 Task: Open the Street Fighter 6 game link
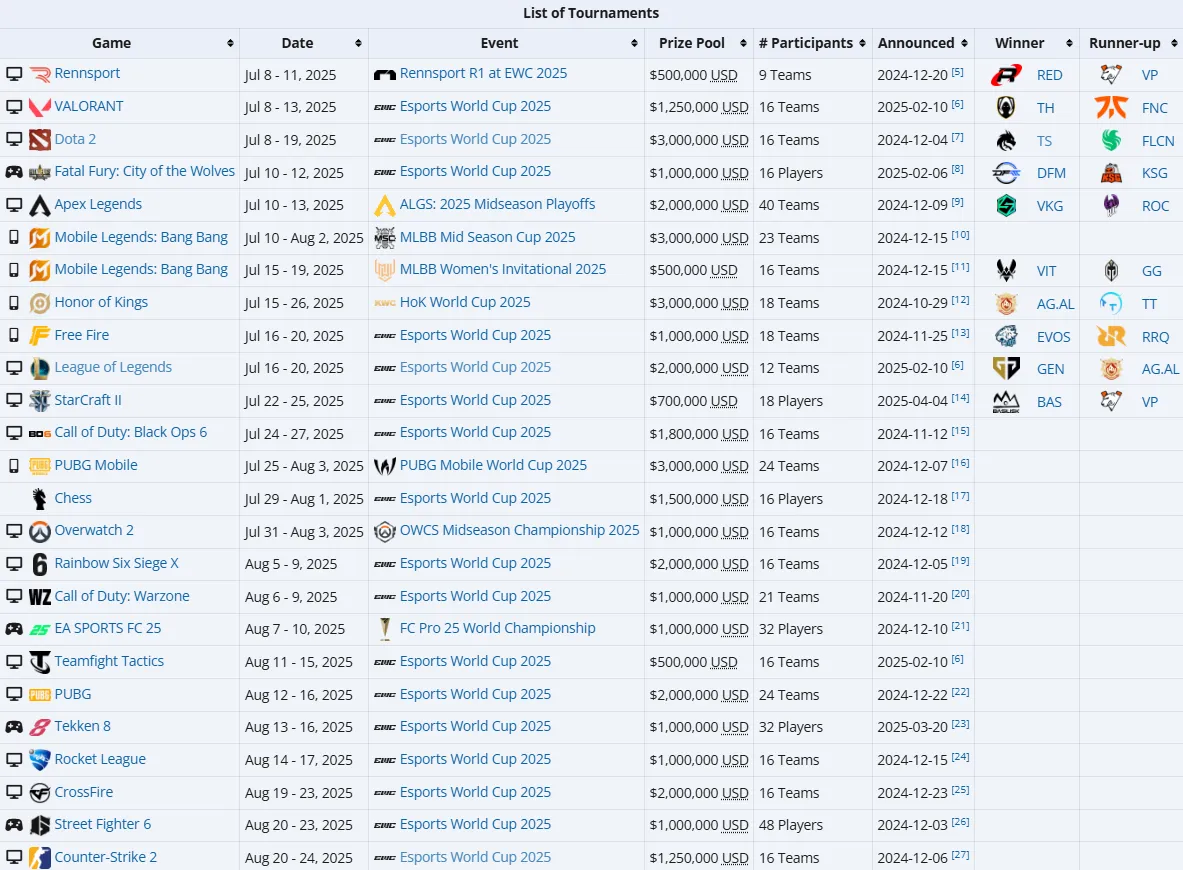tap(103, 824)
